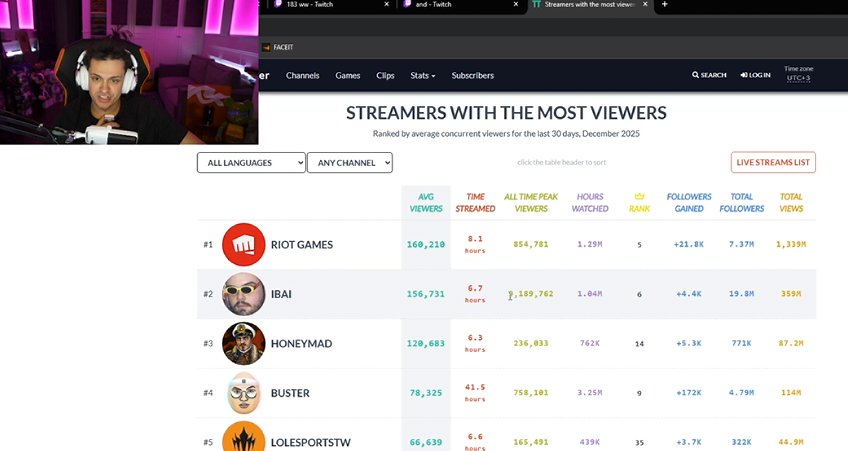Viewport: 848px width, 451px height.
Task: Go to Games in the nav bar
Action: (x=348, y=76)
